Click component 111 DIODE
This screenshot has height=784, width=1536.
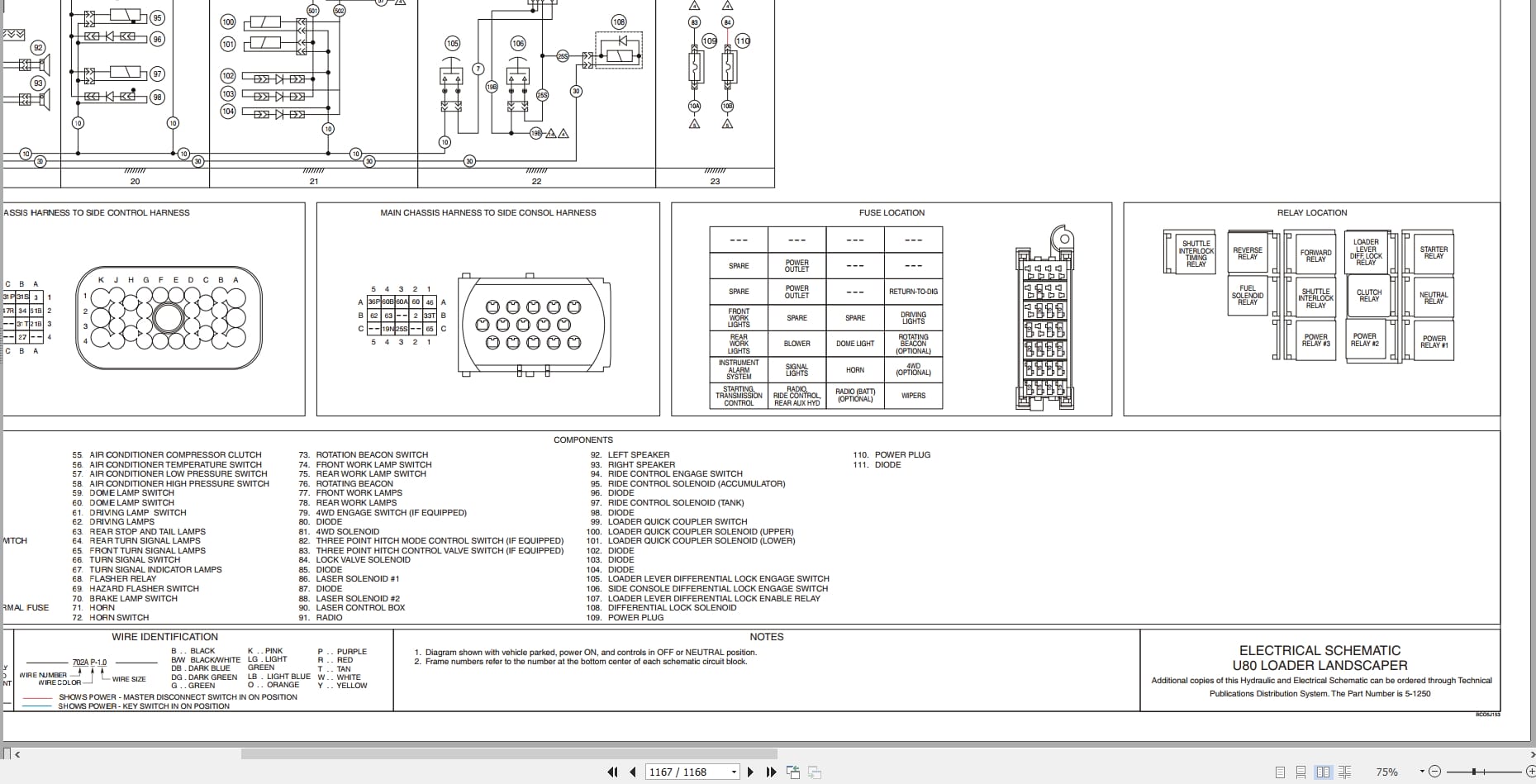pos(877,465)
